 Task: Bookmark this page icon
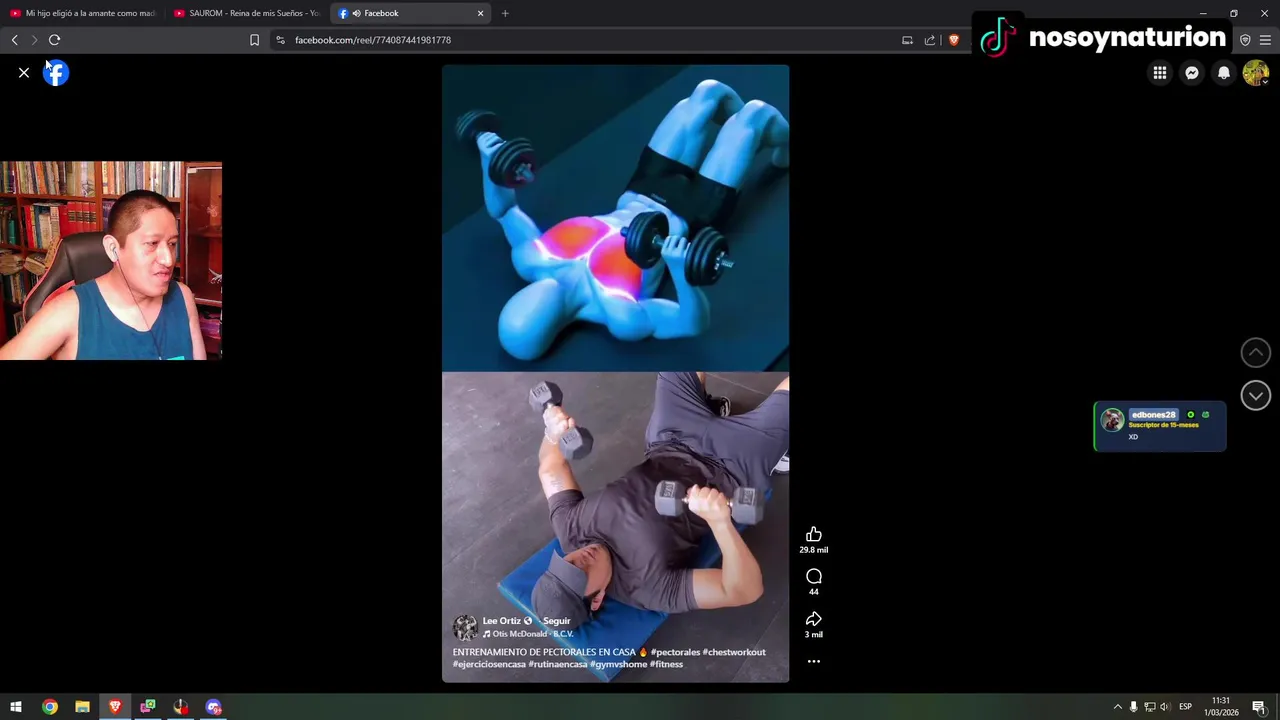tap(254, 40)
